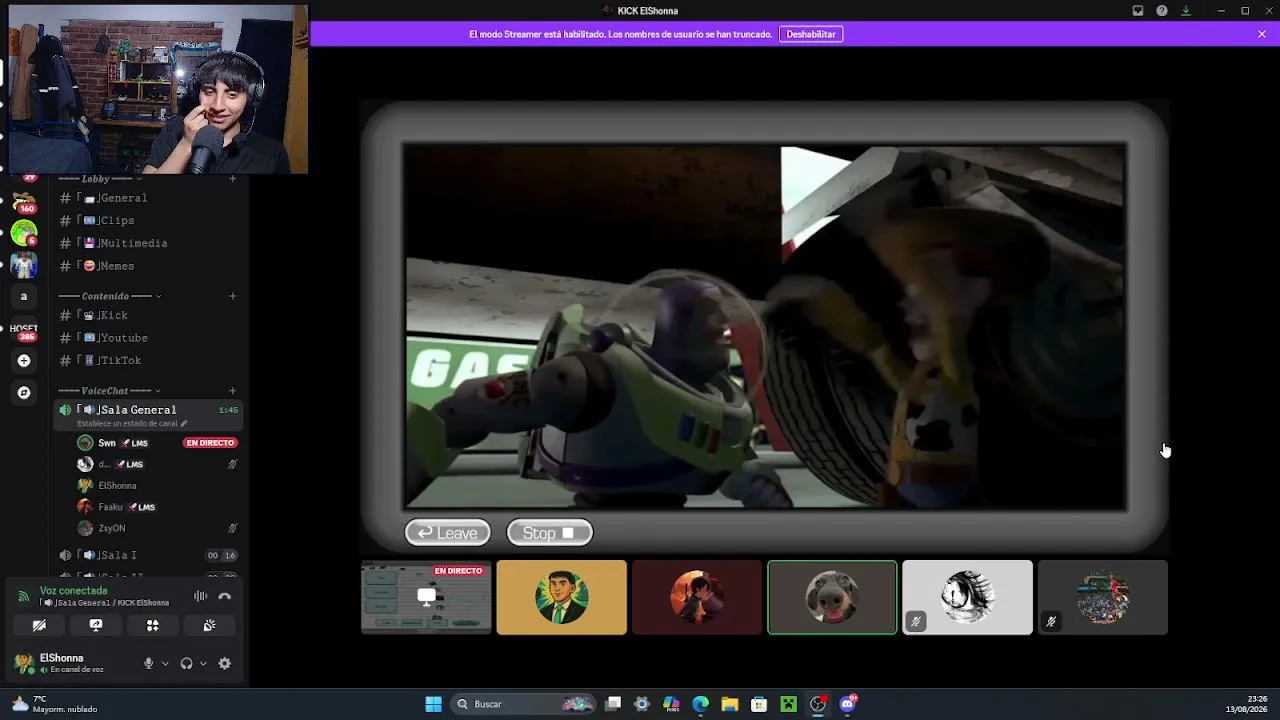
Task: Add a channel to the Lobby category
Action: pyautogui.click(x=233, y=179)
